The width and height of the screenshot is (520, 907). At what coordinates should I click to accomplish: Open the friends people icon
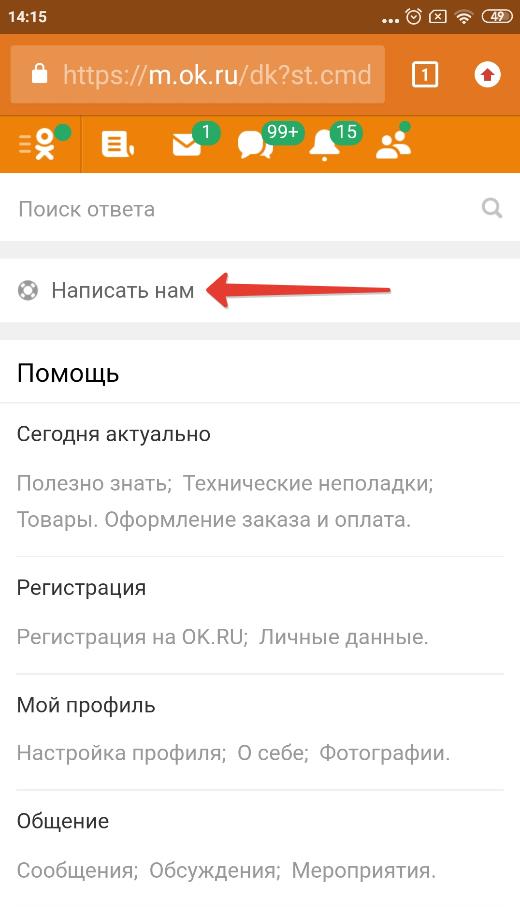(x=393, y=144)
